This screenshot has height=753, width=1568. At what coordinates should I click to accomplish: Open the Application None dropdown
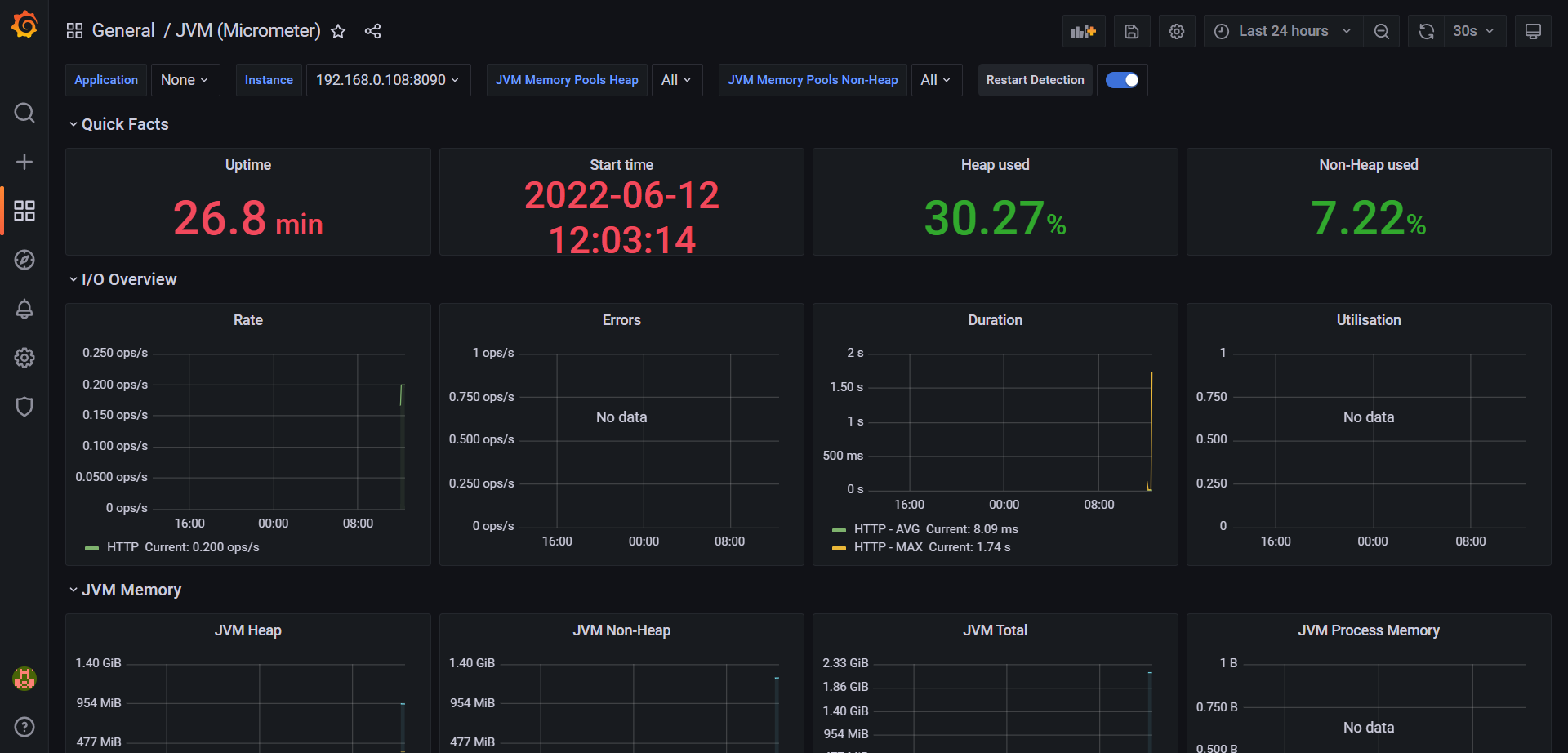coord(185,80)
